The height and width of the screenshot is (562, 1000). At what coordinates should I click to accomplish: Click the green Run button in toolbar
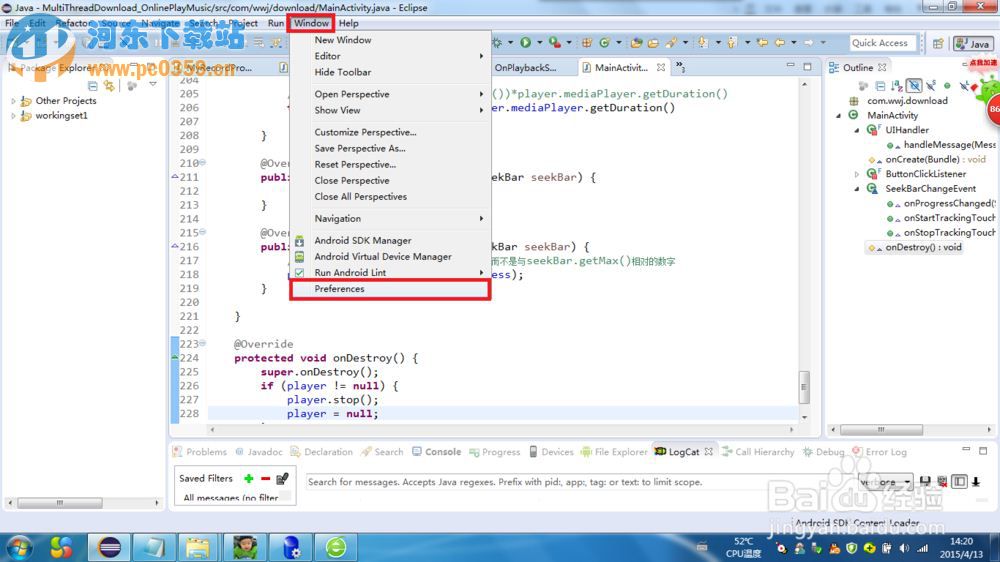click(x=524, y=43)
